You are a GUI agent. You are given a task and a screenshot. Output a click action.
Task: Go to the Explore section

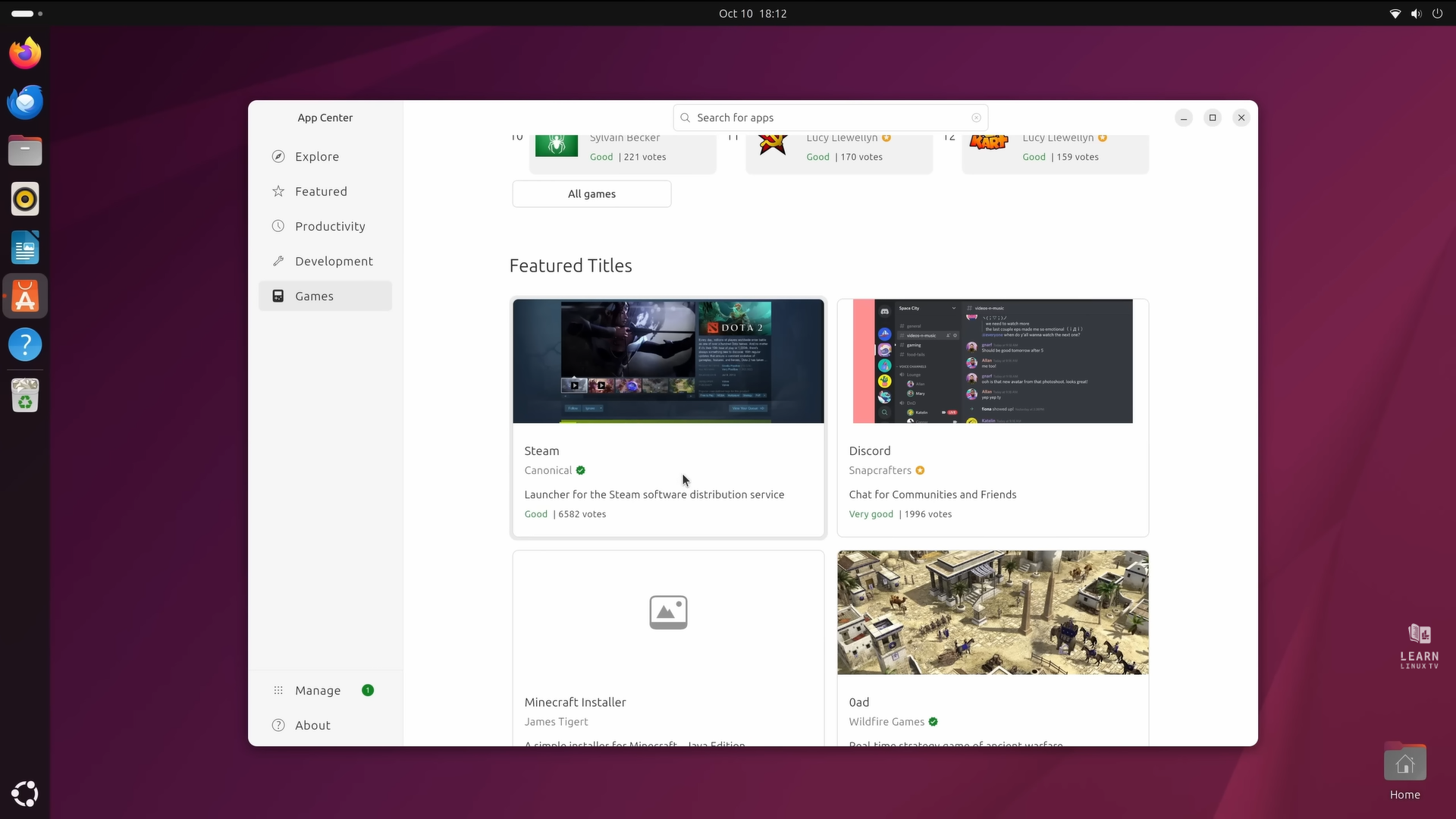[x=325, y=156]
